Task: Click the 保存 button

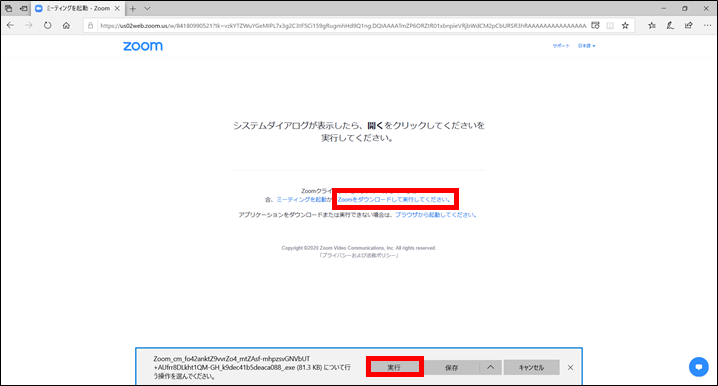Action: click(451, 367)
